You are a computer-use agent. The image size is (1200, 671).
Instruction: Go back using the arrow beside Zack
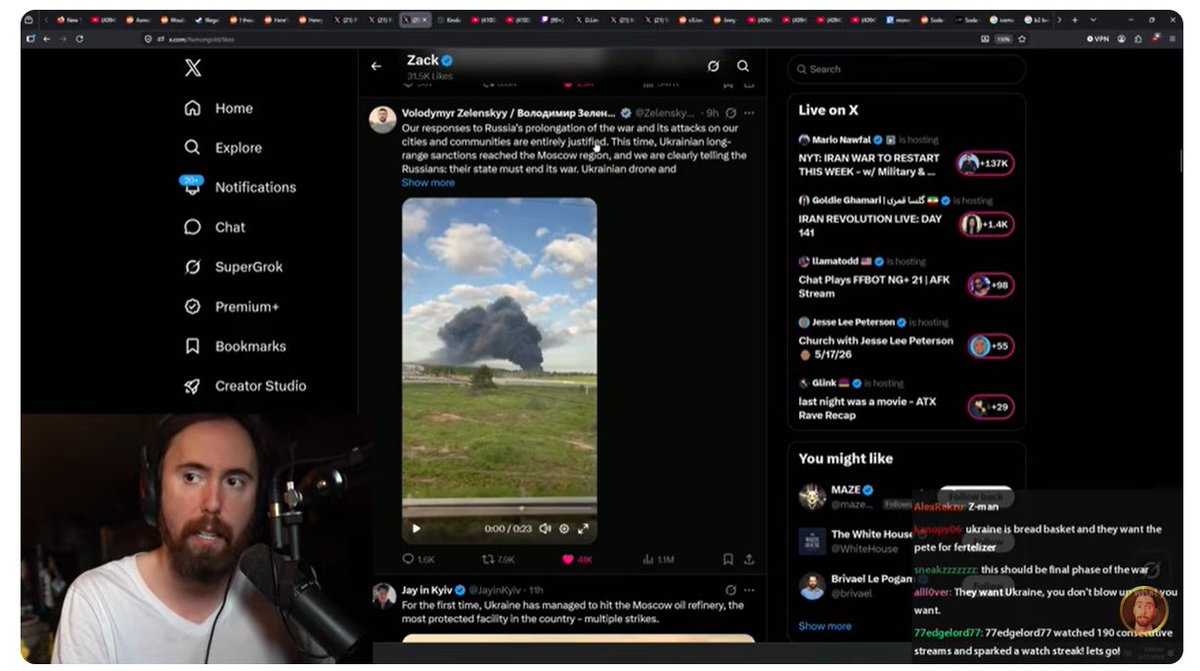click(376, 66)
